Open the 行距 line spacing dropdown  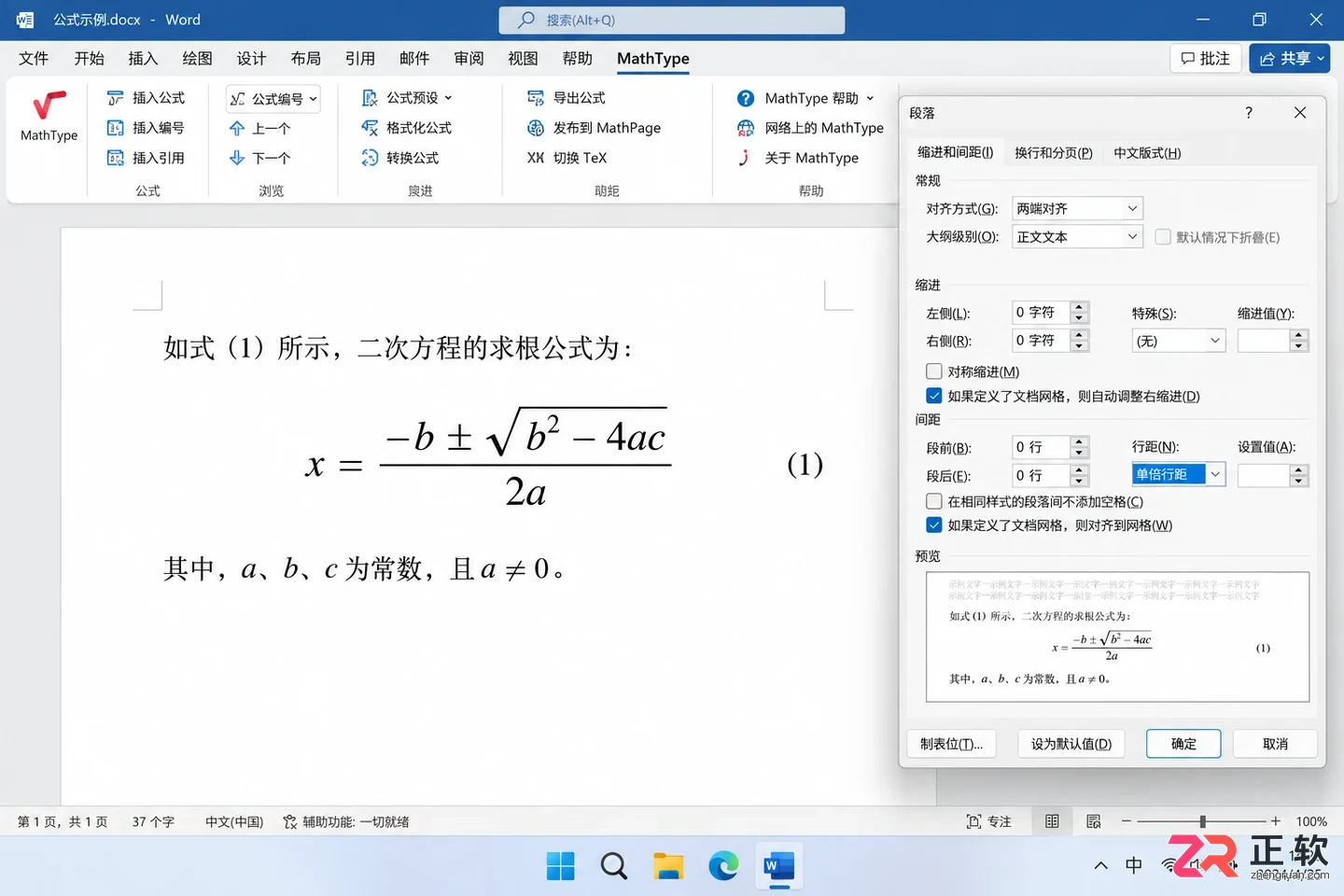pos(1178,475)
